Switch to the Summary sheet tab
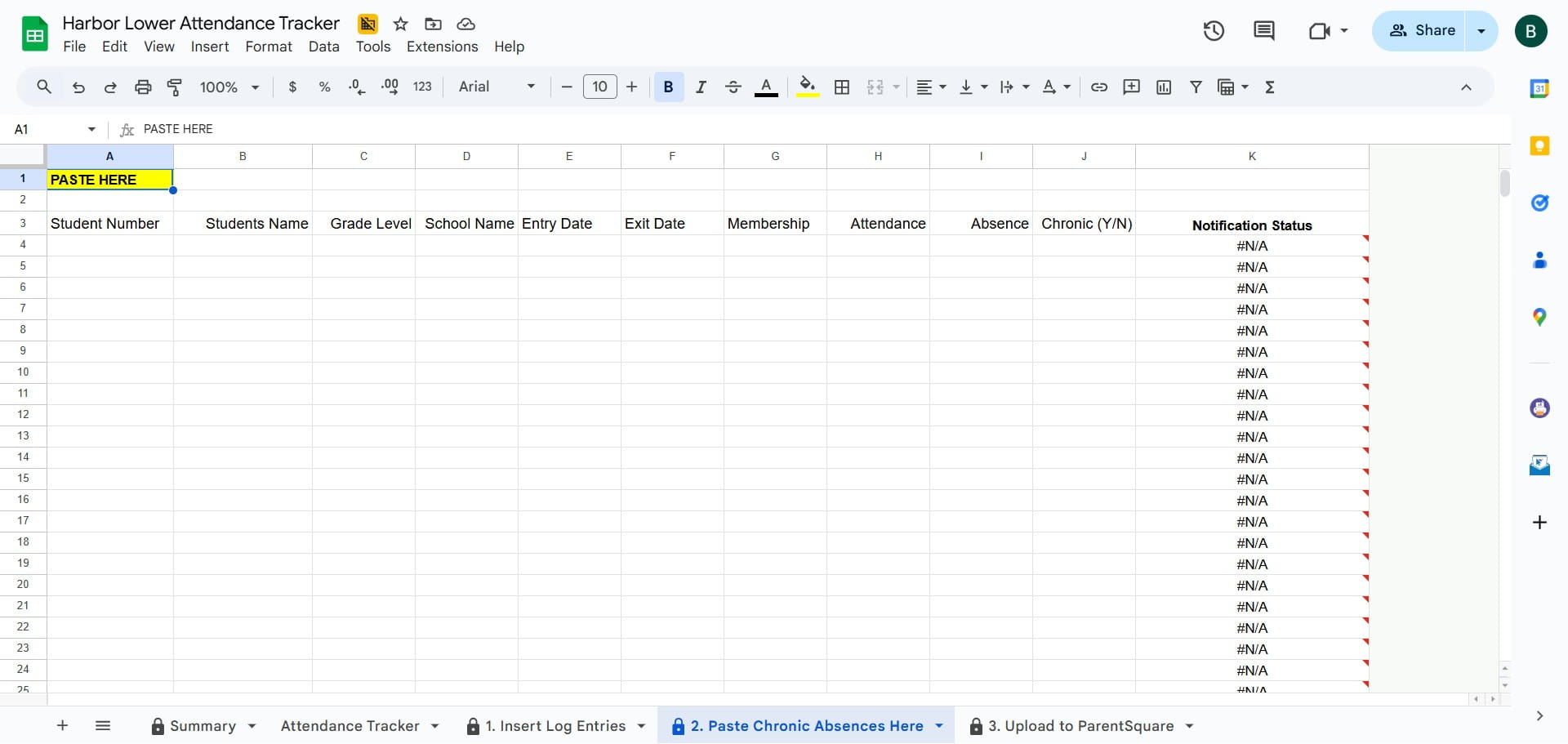Screen dimensions: 1568x744 point(203,726)
